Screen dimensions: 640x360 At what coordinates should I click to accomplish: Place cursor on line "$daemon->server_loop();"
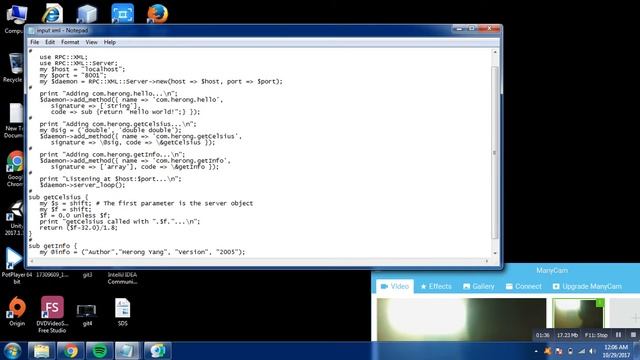pos(82,185)
